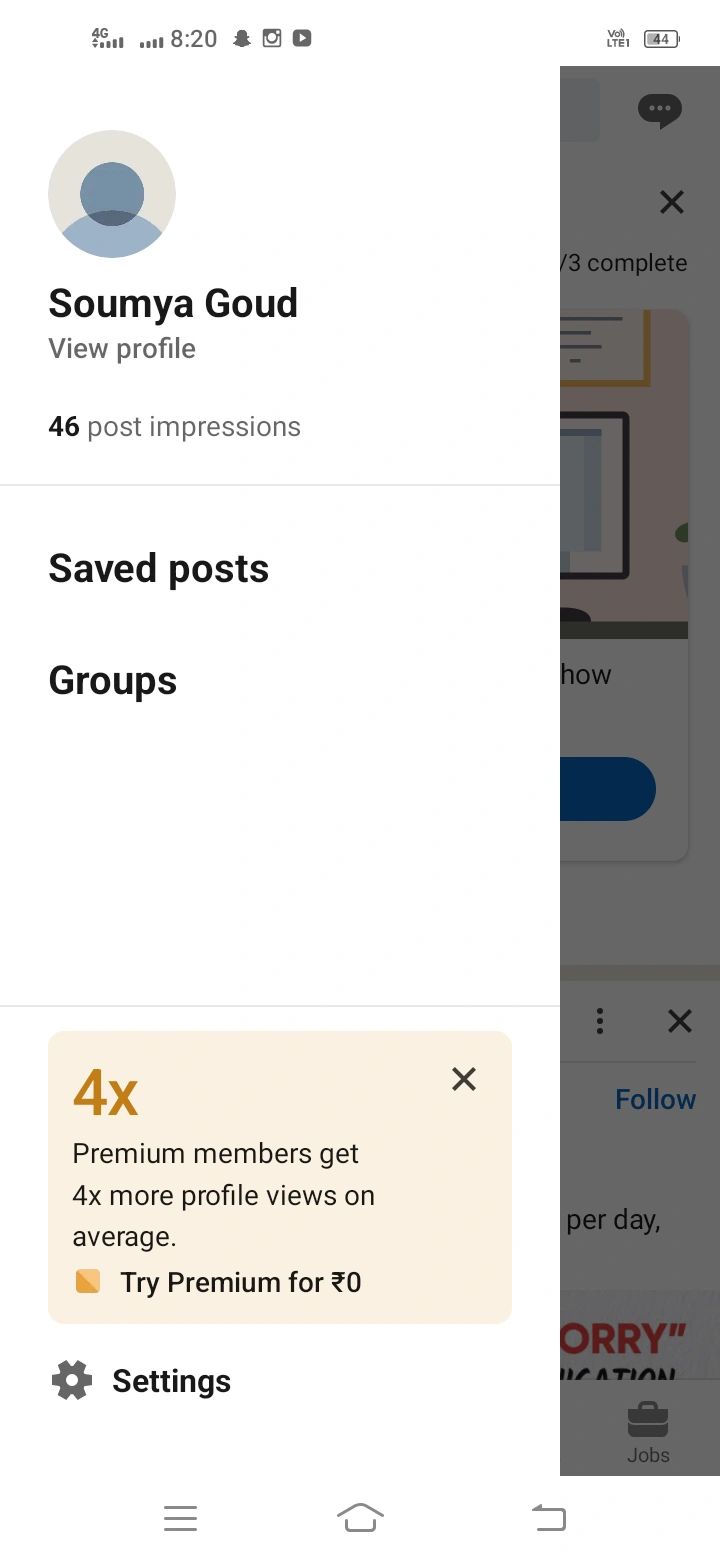Dismiss the Premium 4x promo card
720x1560 pixels.
pos(464,1079)
